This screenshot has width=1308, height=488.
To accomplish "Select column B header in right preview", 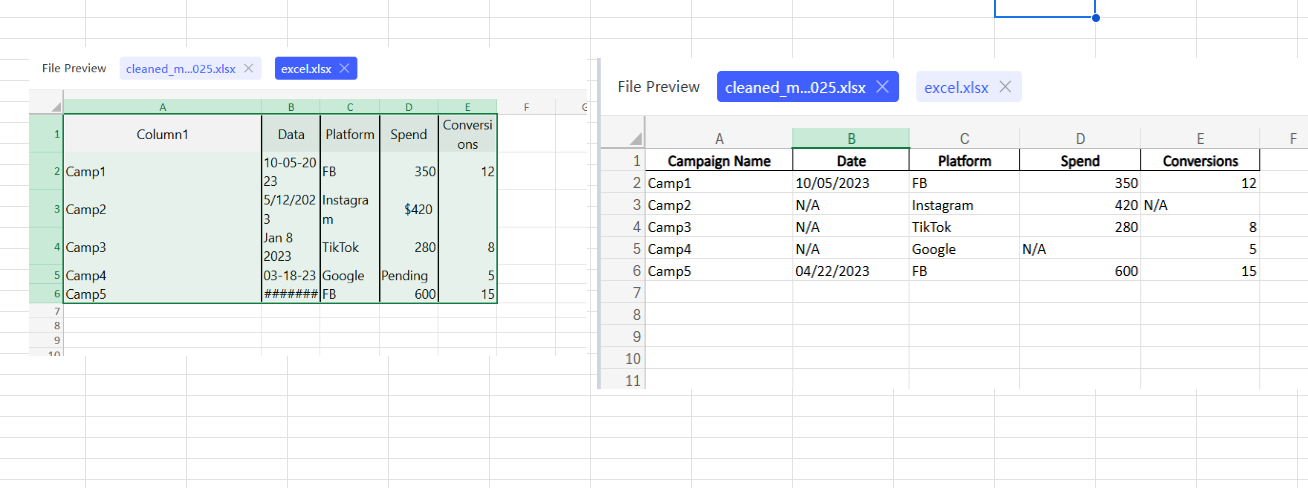I will pyautogui.click(x=850, y=138).
